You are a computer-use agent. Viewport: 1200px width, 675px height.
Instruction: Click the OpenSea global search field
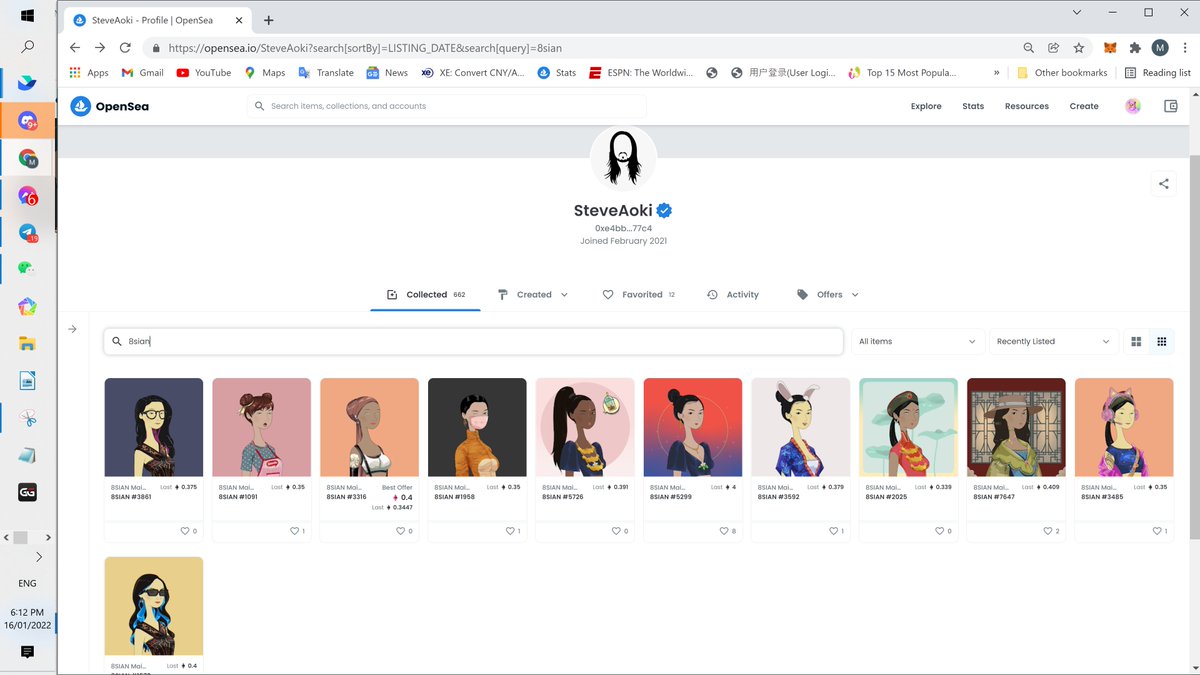(x=447, y=106)
